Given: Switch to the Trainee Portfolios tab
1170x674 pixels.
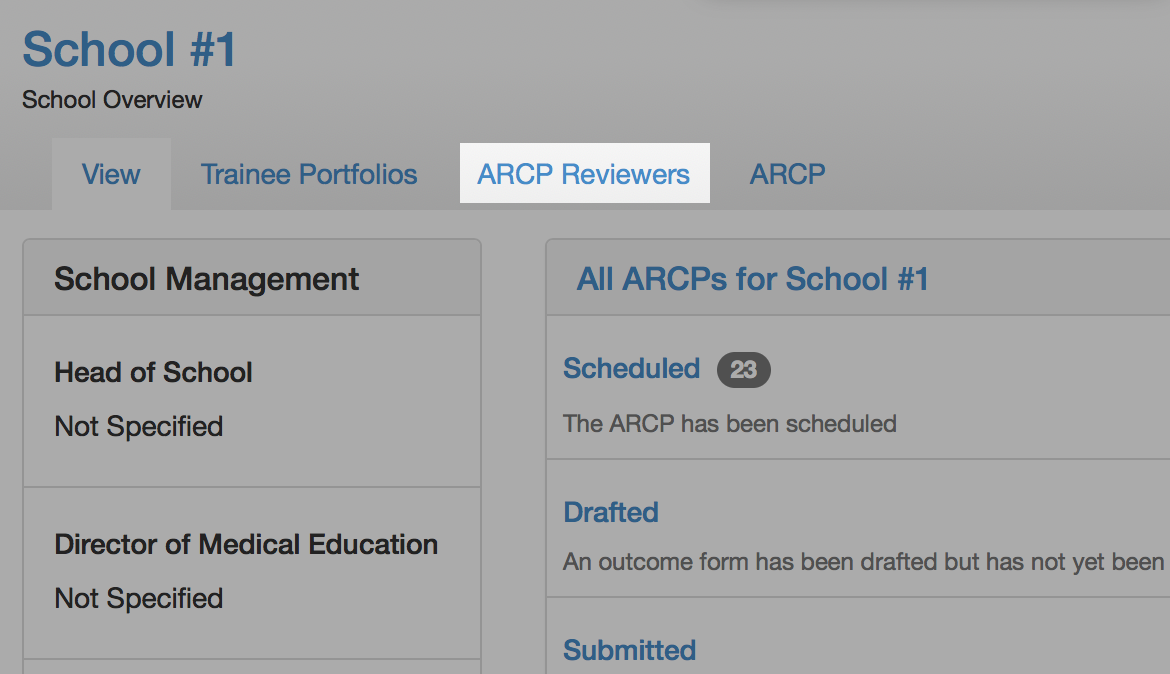Looking at the screenshot, I should (309, 174).
